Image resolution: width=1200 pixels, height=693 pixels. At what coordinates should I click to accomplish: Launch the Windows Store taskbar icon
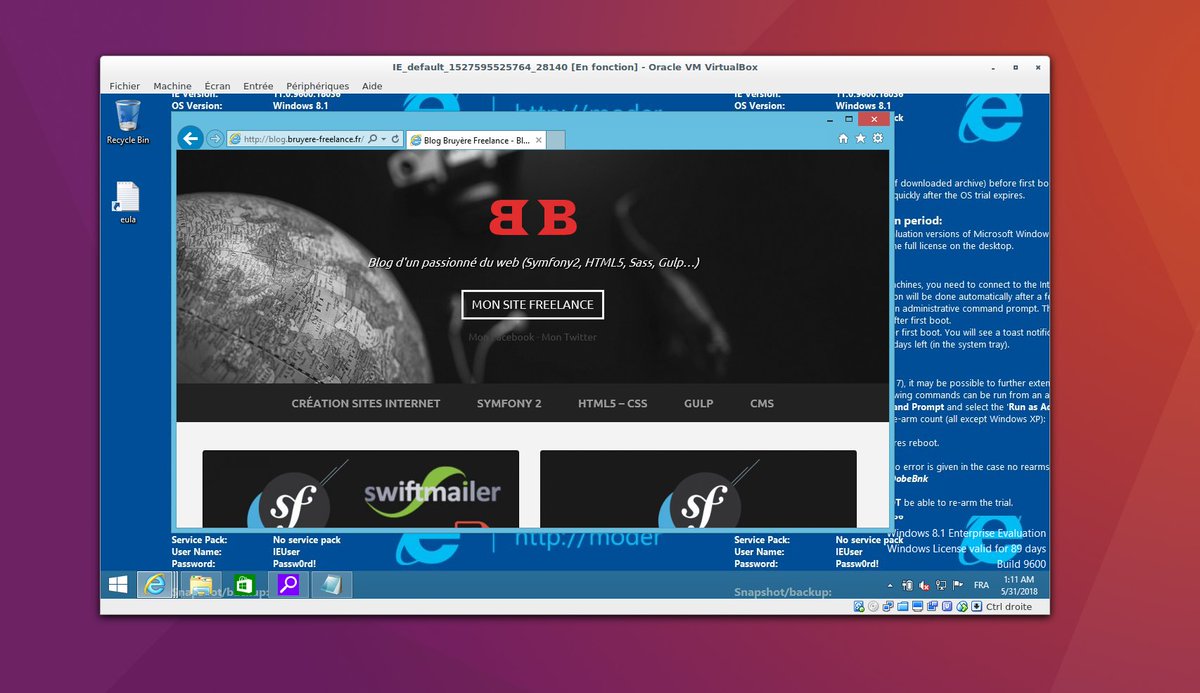tap(245, 584)
